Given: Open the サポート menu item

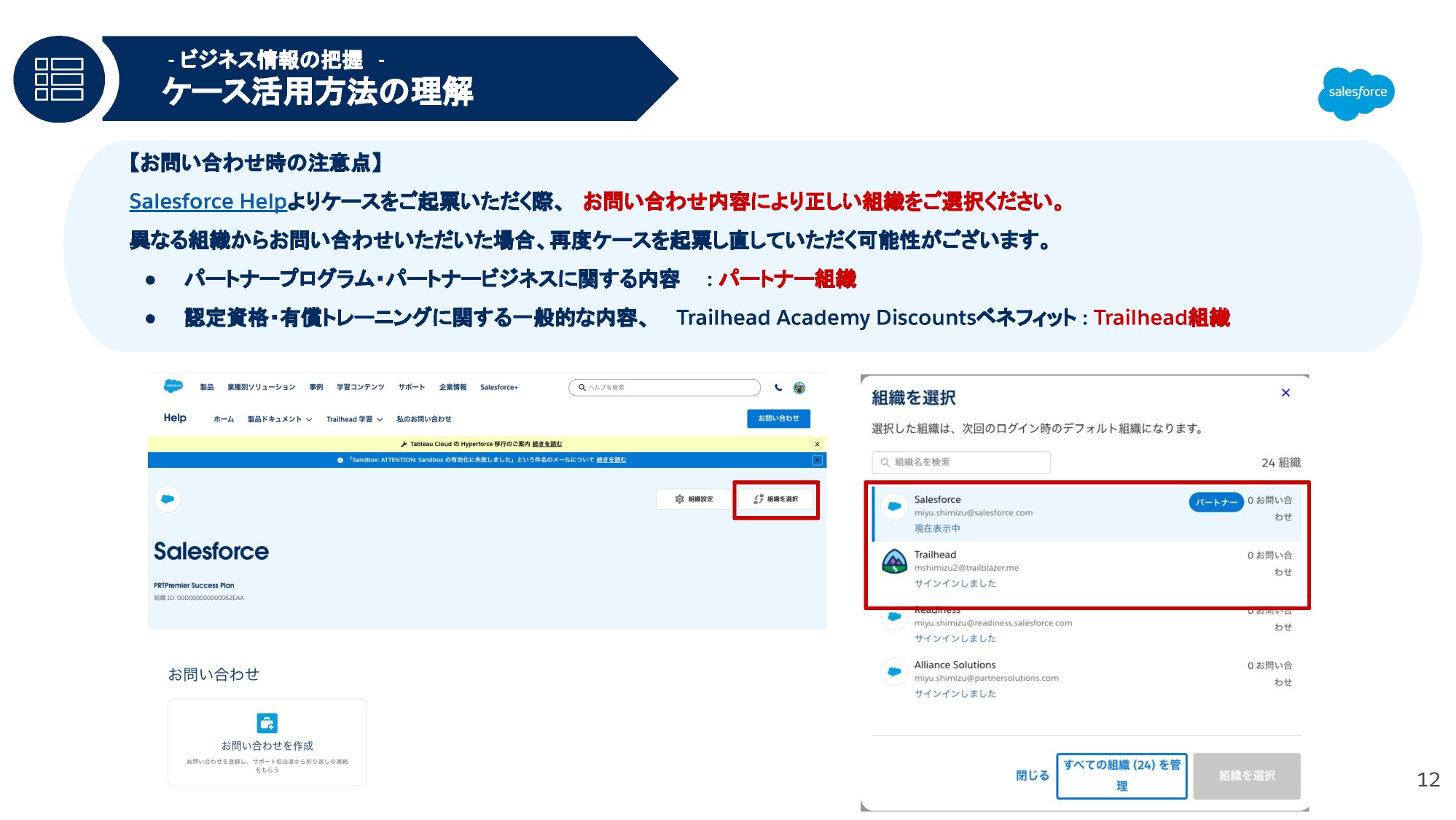Looking at the screenshot, I should point(411,387).
